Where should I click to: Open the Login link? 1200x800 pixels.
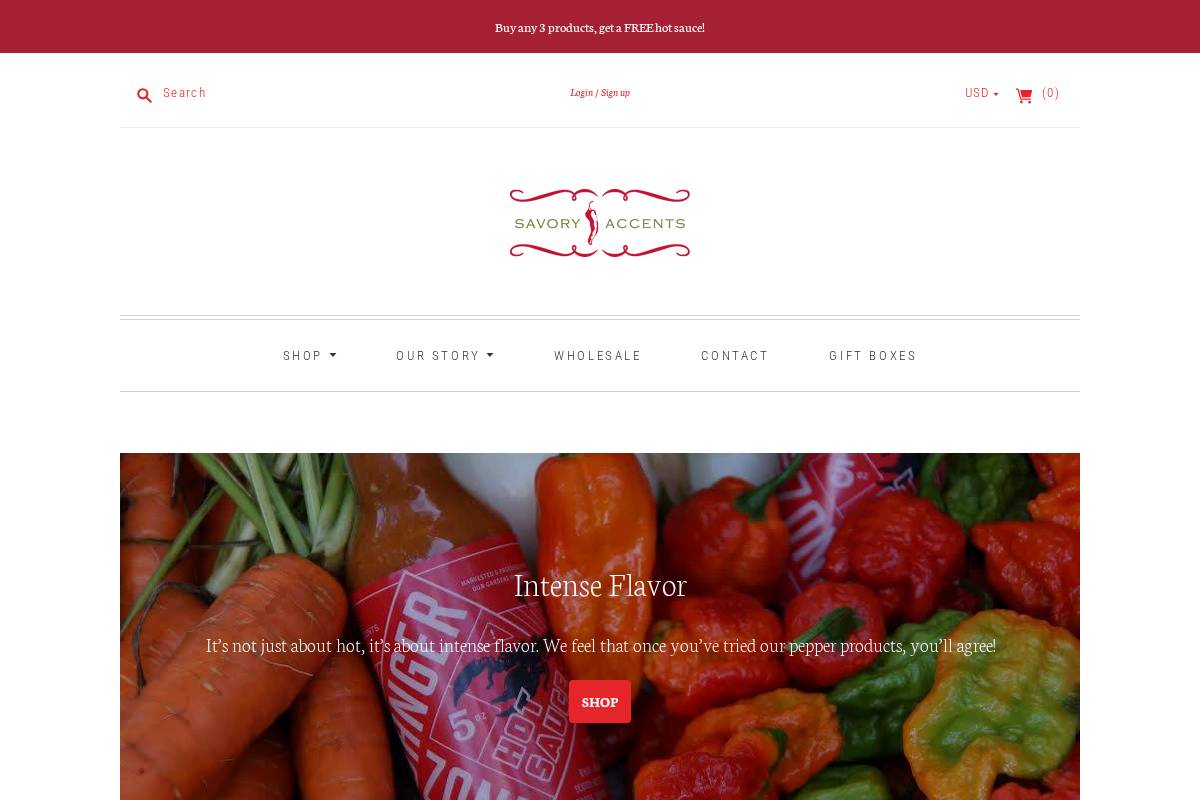coord(581,93)
